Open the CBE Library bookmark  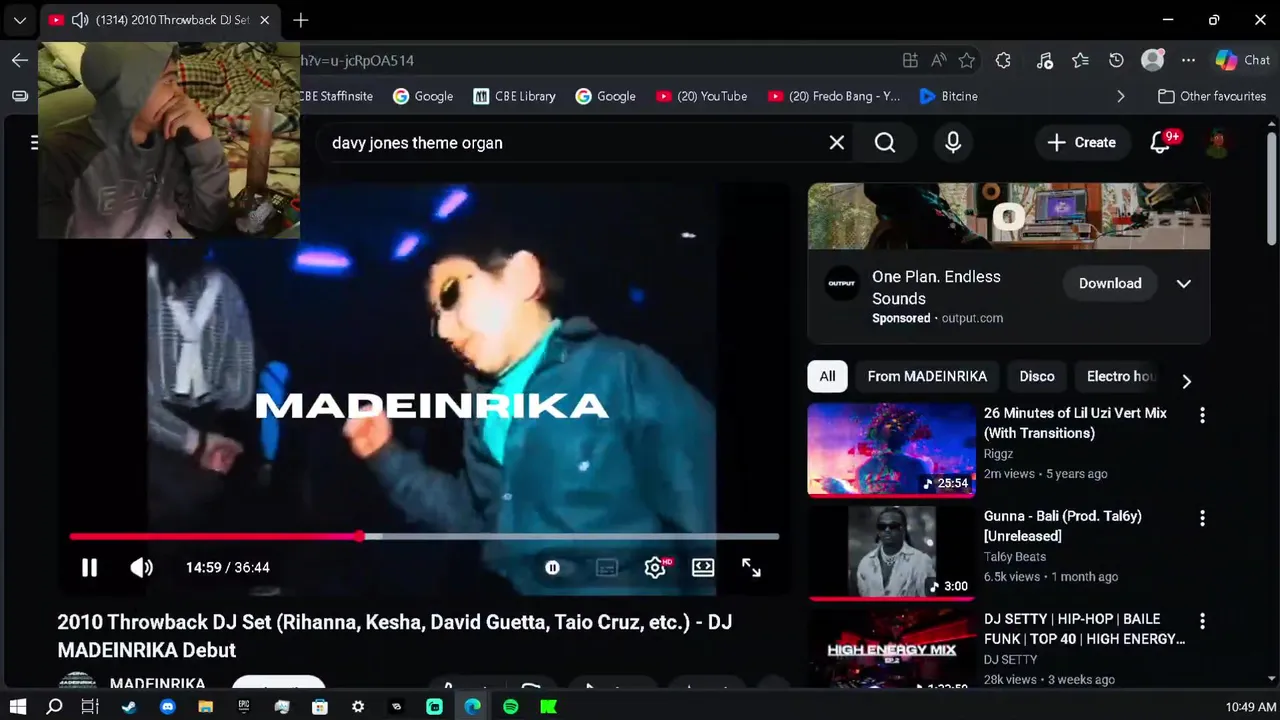514,96
